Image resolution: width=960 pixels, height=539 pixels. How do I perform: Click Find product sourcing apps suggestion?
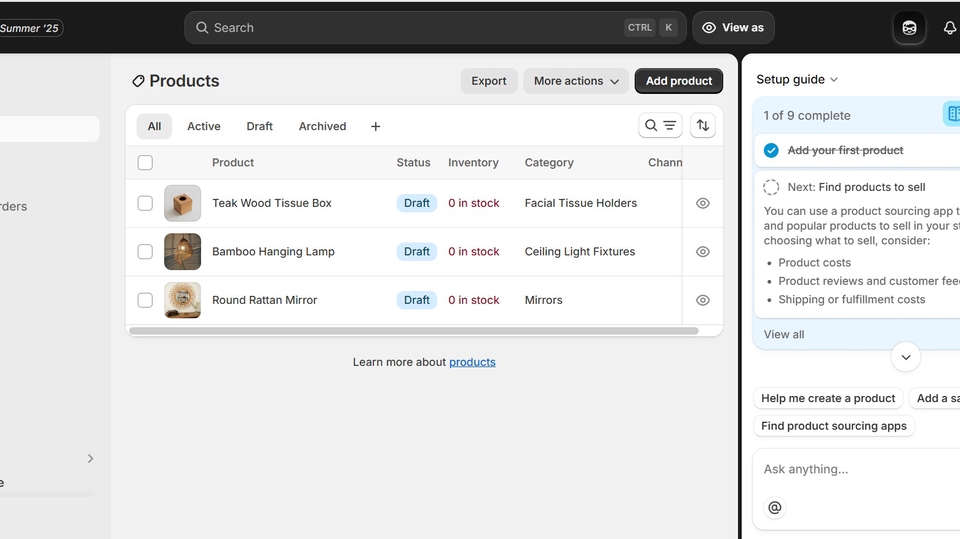[834, 426]
